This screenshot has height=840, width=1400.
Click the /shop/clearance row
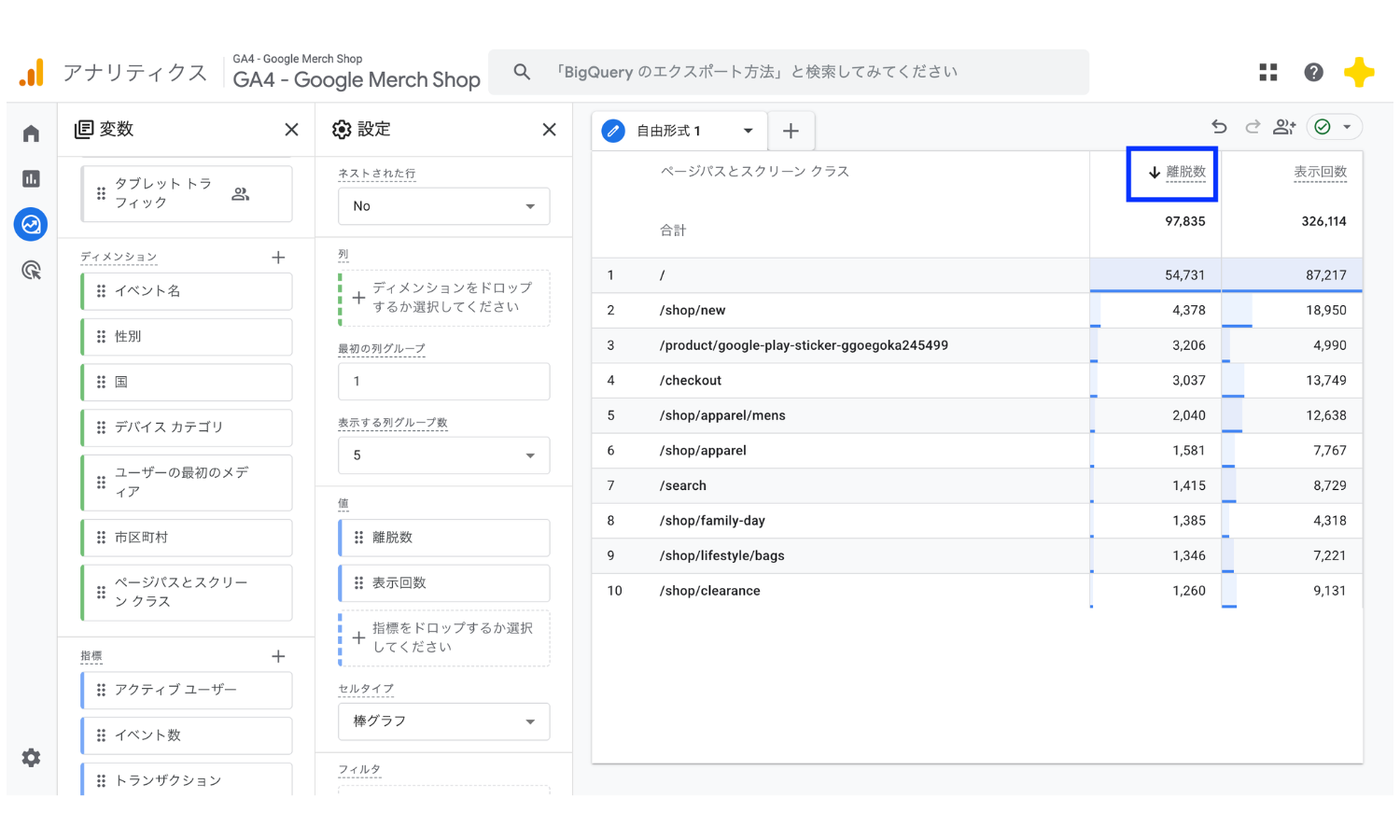[x=977, y=591]
